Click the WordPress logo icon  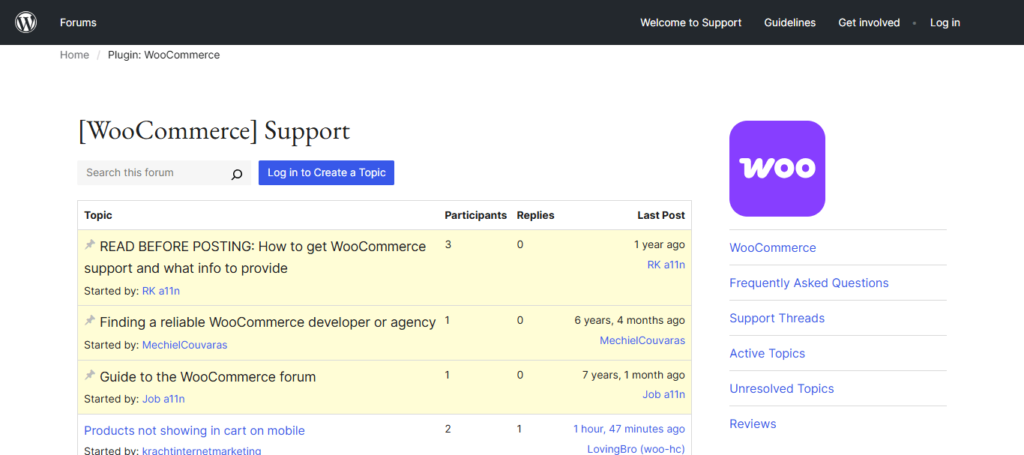(x=26, y=22)
